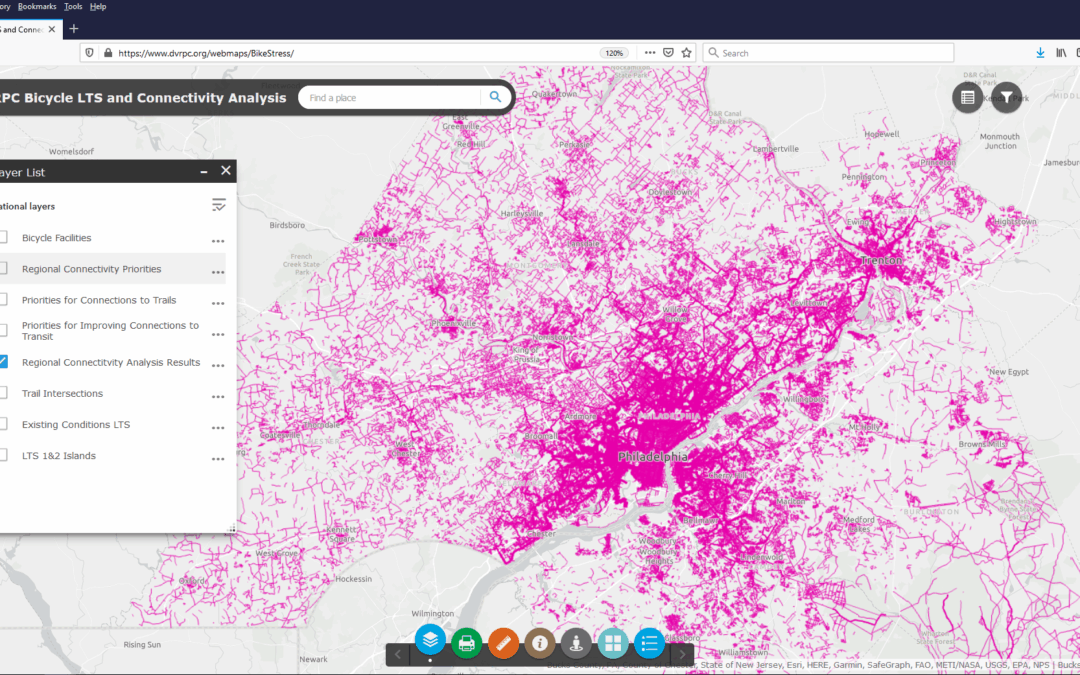Open the Layer List widget (stacked layers icon)
The width and height of the screenshot is (1080, 675).
coord(430,641)
